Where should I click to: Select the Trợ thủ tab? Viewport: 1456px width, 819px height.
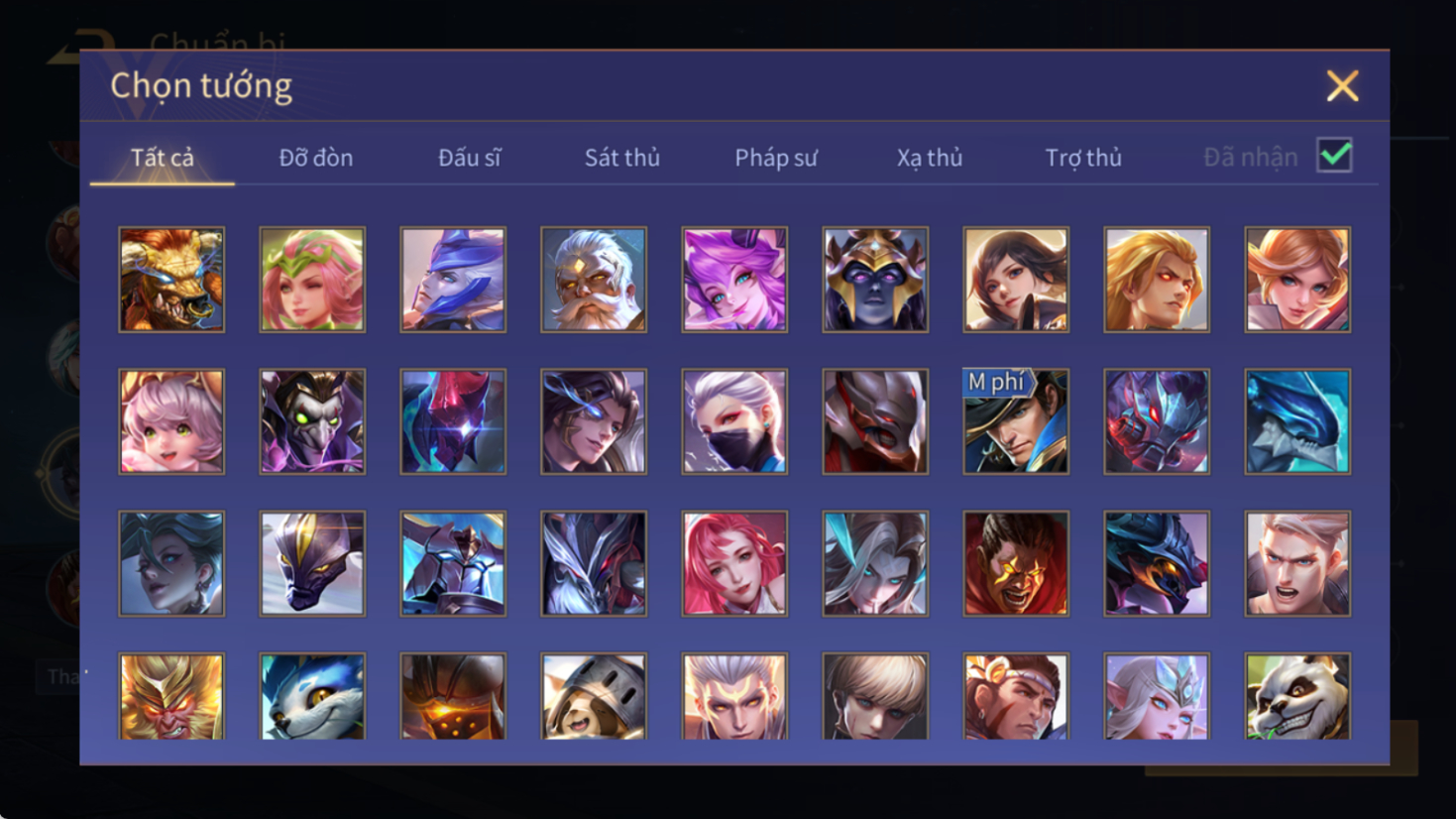1083,158
